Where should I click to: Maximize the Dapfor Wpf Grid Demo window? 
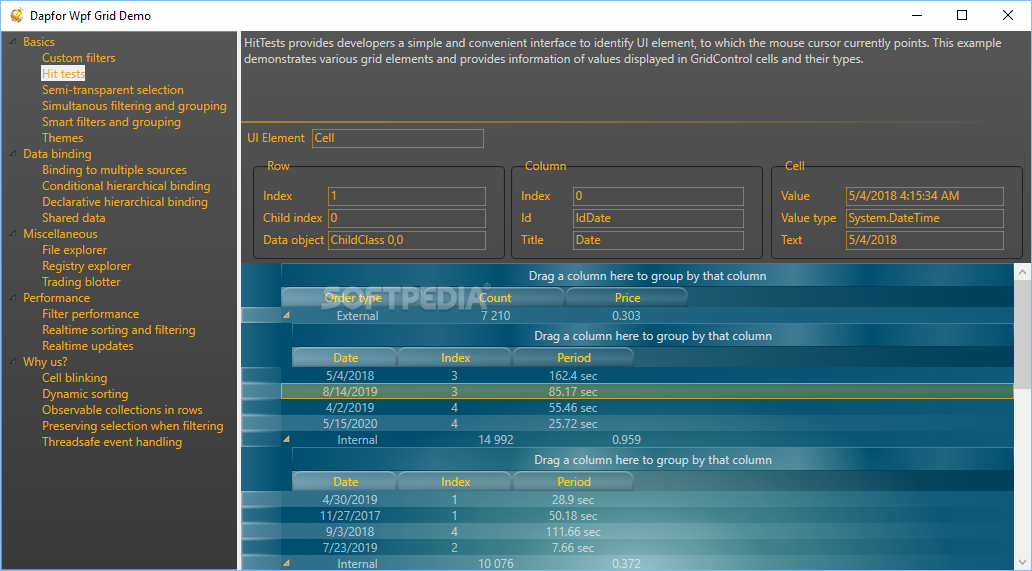(962, 15)
